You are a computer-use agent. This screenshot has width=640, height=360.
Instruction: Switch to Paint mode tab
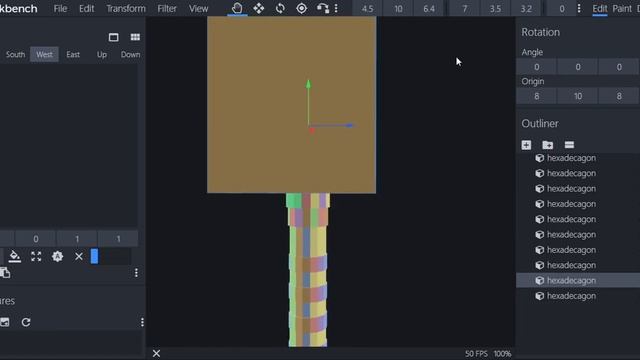click(622, 8)
